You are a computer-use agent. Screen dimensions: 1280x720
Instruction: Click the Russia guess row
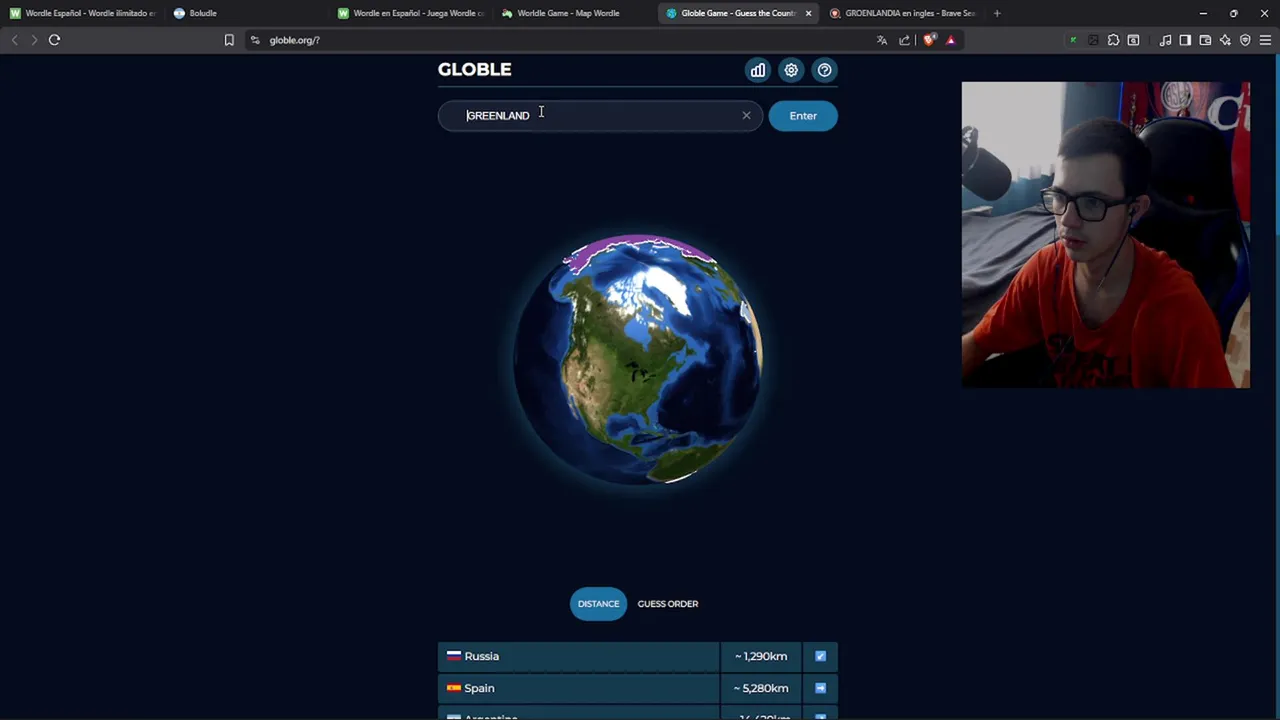click(638, 656)
